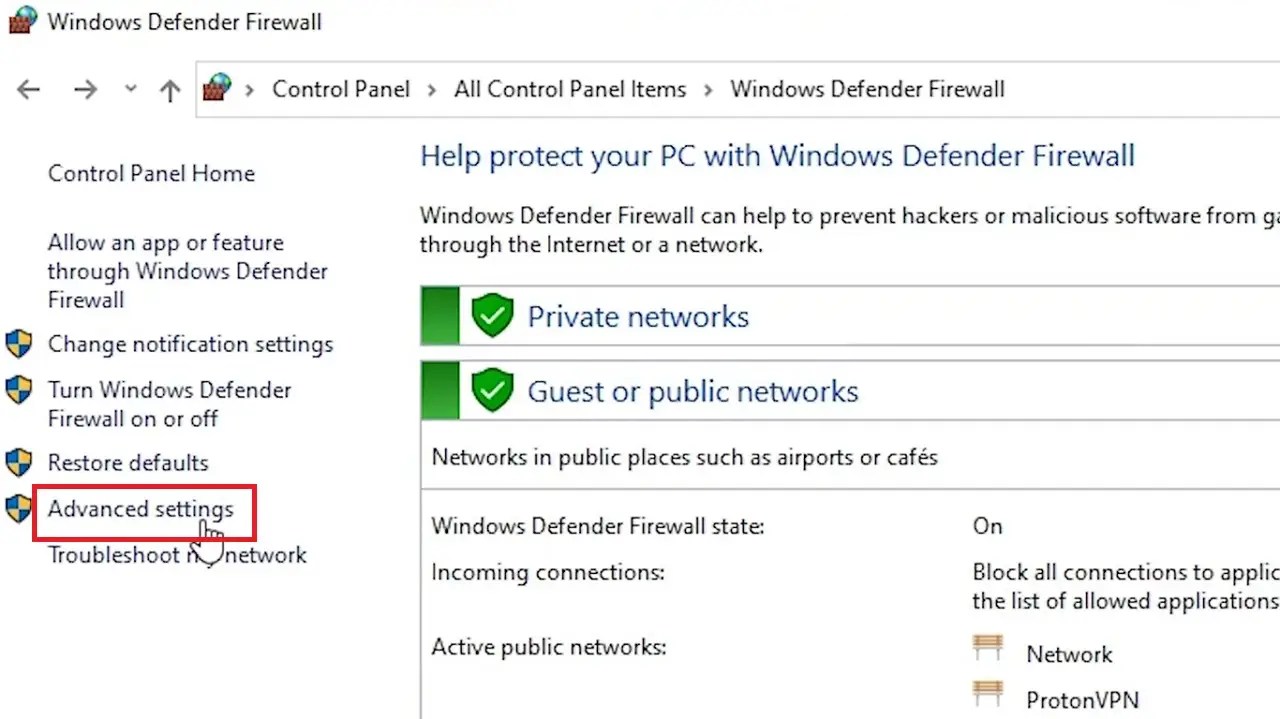Click the green shield icon on Private networks
The width and height of the screenshot is (1280, 719).
(492, 315)
